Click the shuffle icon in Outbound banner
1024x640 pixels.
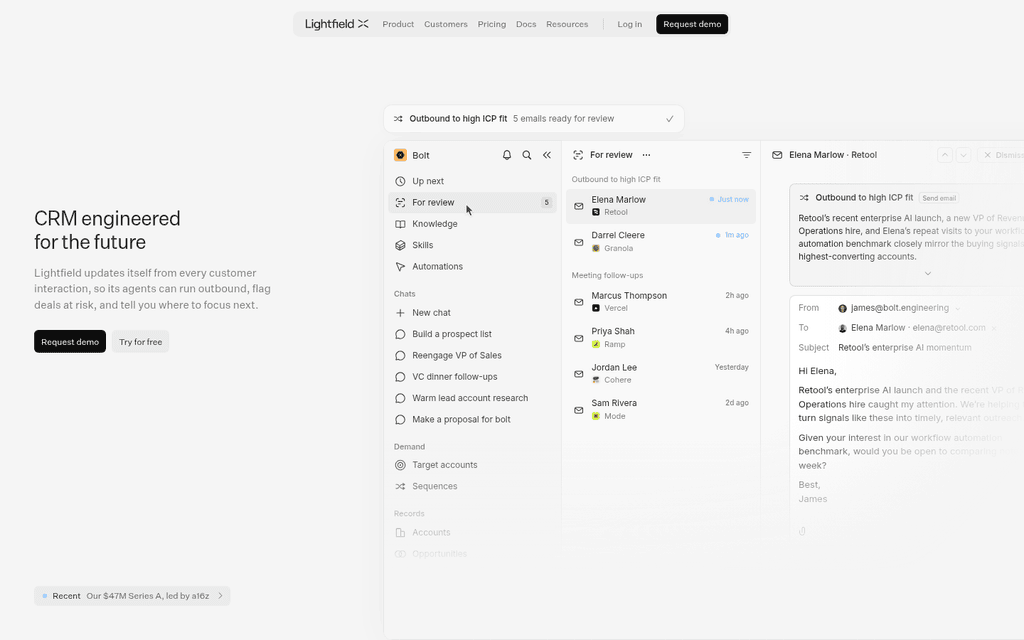coord(398,119)
